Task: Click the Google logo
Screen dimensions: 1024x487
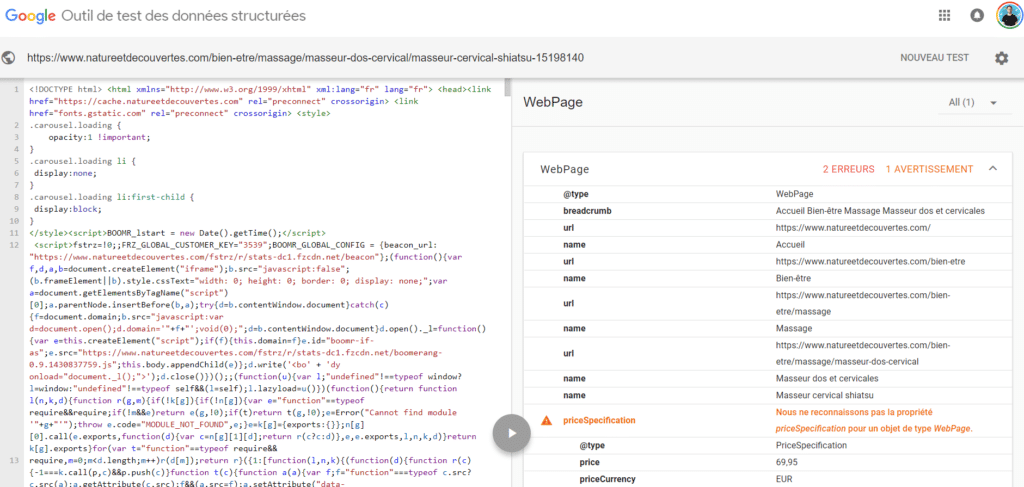Action: 30,16
